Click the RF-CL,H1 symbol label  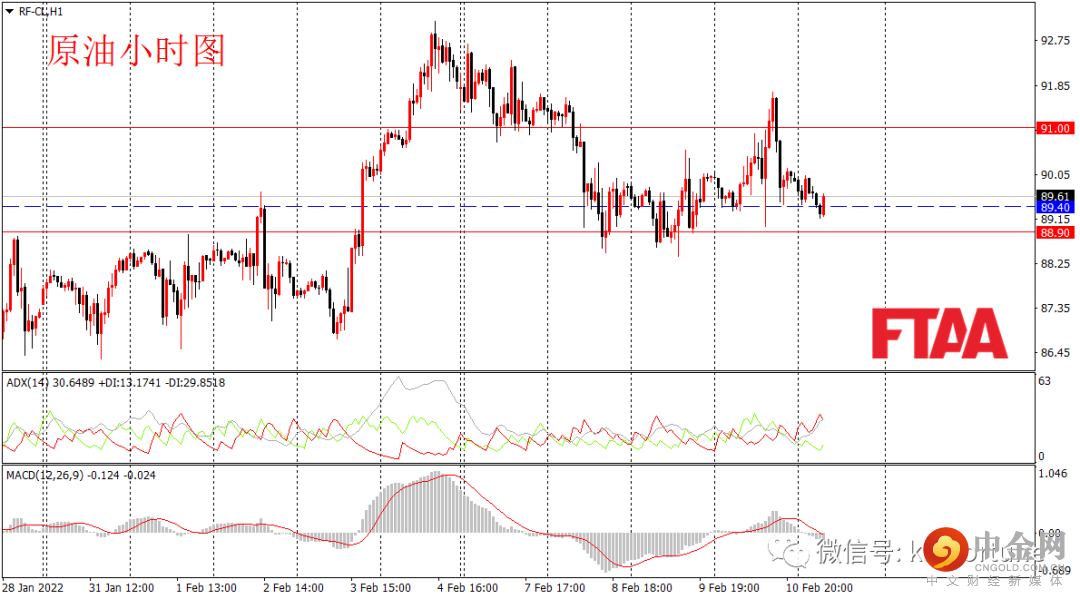(41, 12)
